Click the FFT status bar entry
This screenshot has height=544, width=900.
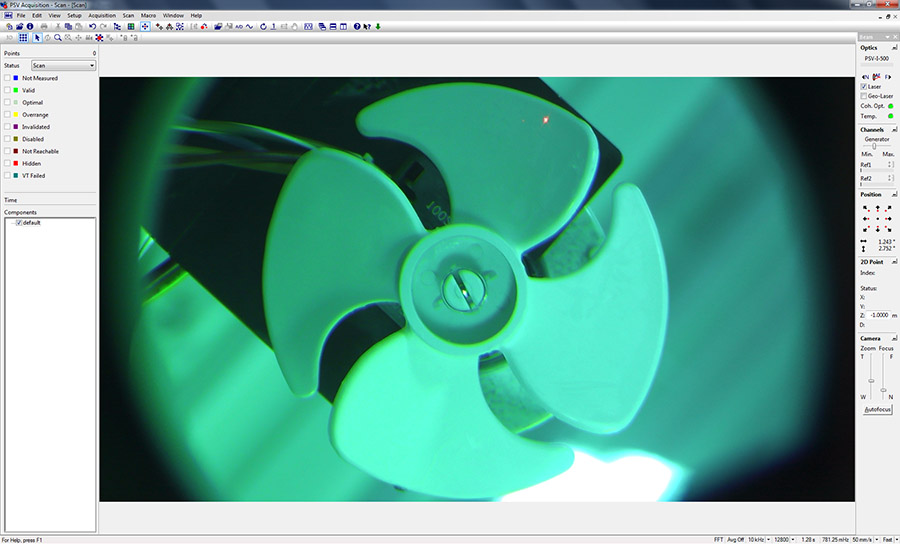(x=718, y=539)
